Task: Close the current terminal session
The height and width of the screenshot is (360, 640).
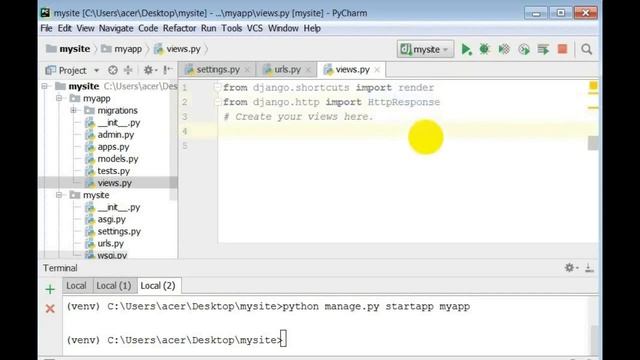Action: click(50, 309)
